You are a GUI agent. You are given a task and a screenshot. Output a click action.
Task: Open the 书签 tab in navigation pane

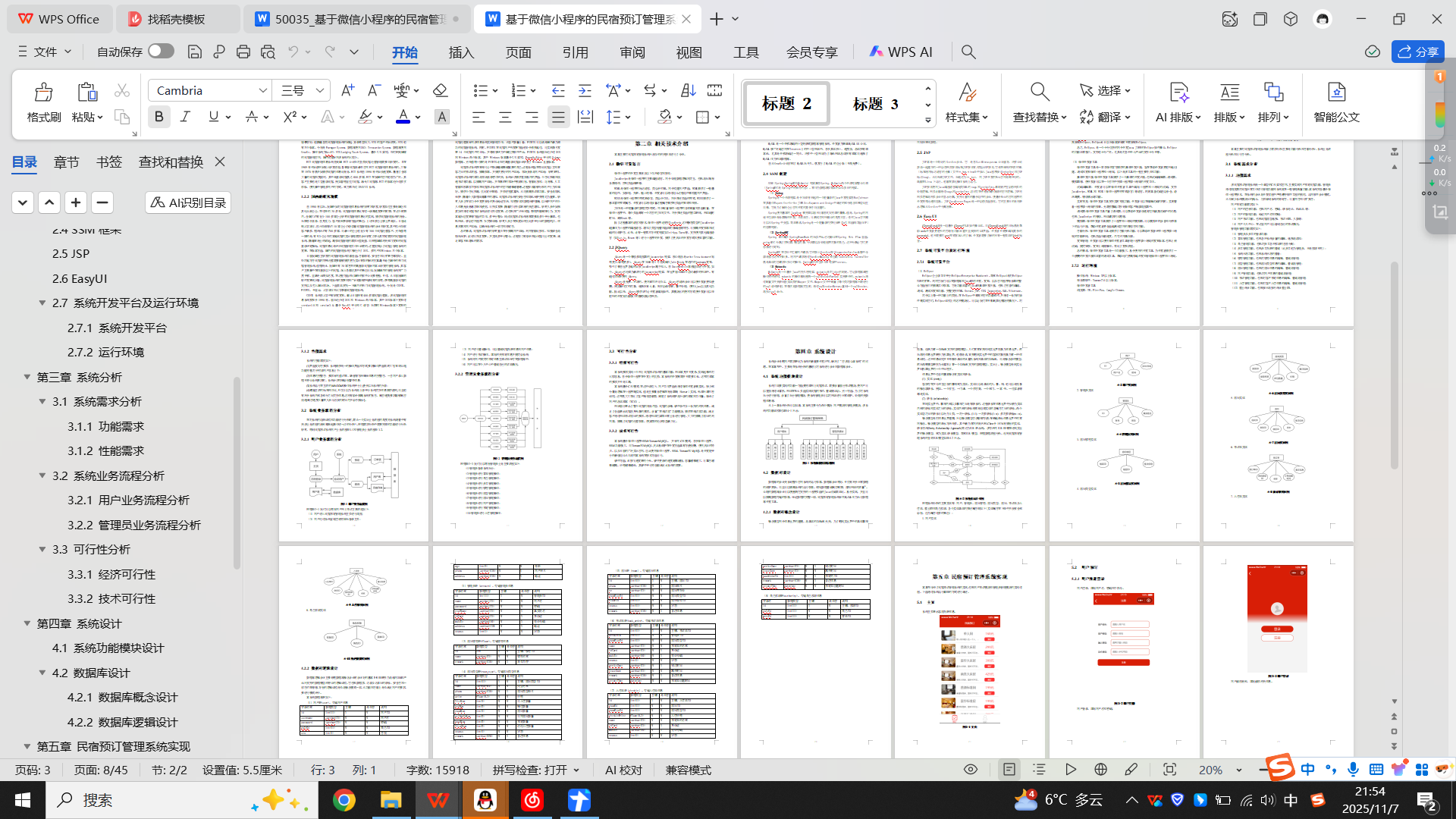click(x=108, y=162)
